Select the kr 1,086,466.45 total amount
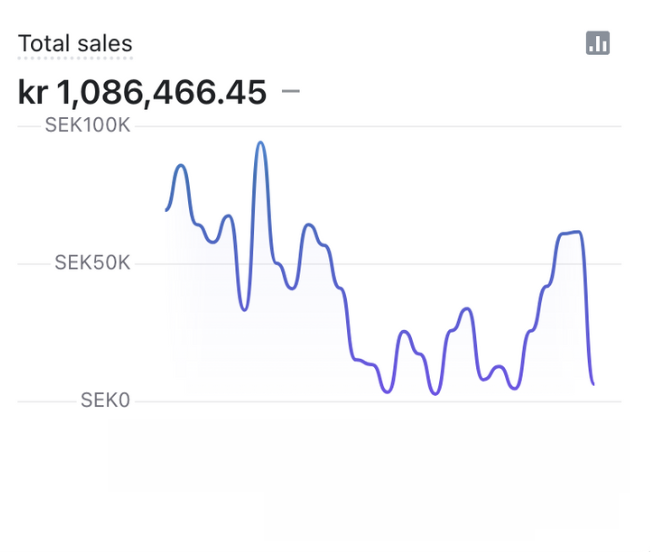 point(142,93)
